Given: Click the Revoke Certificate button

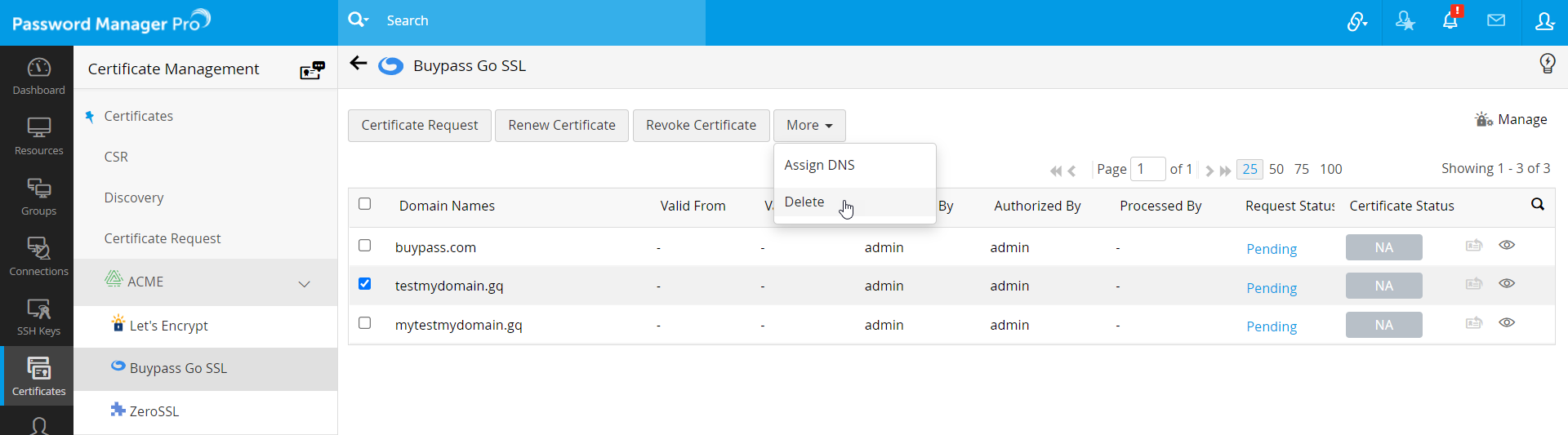Looking at the screenshot, I should click(x=702, y=126).
